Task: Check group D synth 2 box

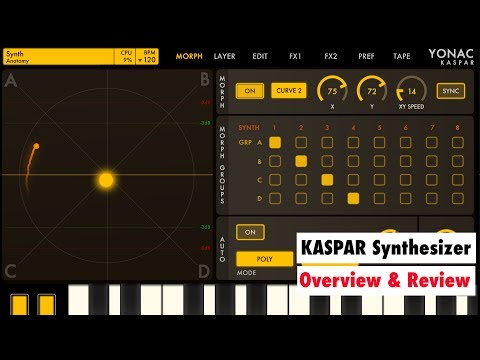Action: (301, 199)
